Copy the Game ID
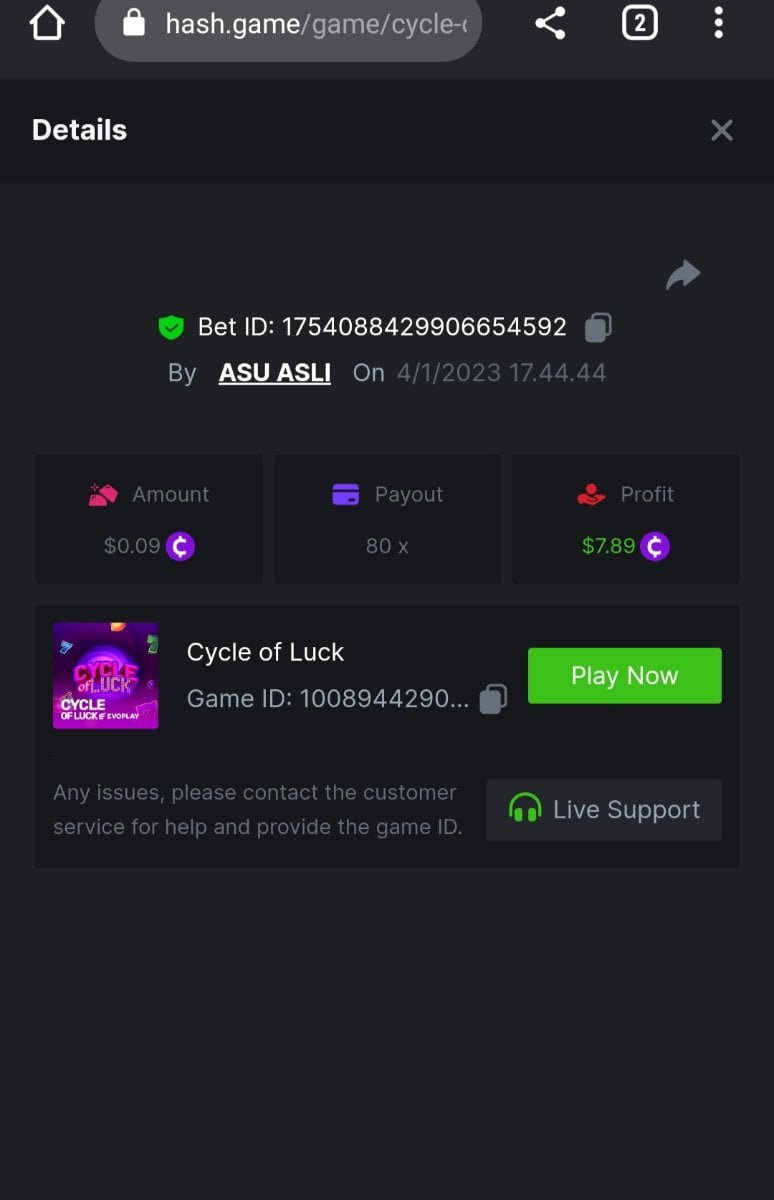Image resolution: width=774 pixels, height=1200 pixels. [493, 699]
